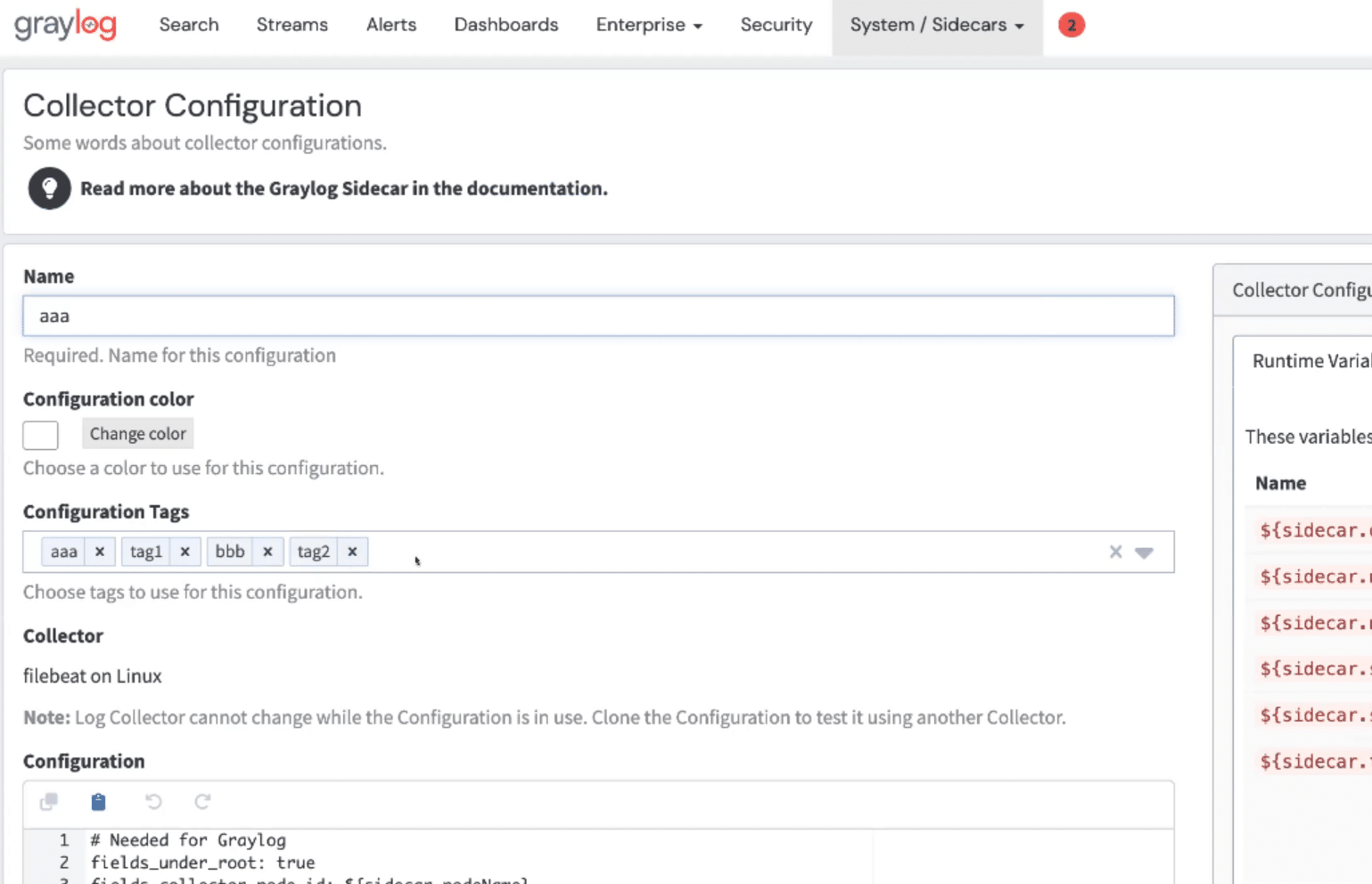
Task: Remove the tag2 tag
Action: (x=352, y=552)
